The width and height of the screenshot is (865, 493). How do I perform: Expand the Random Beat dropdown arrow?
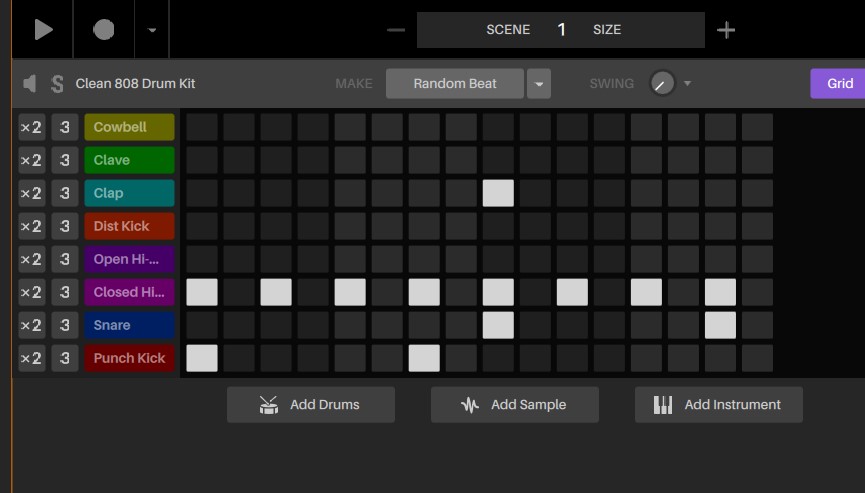click(x=539, y=84)
